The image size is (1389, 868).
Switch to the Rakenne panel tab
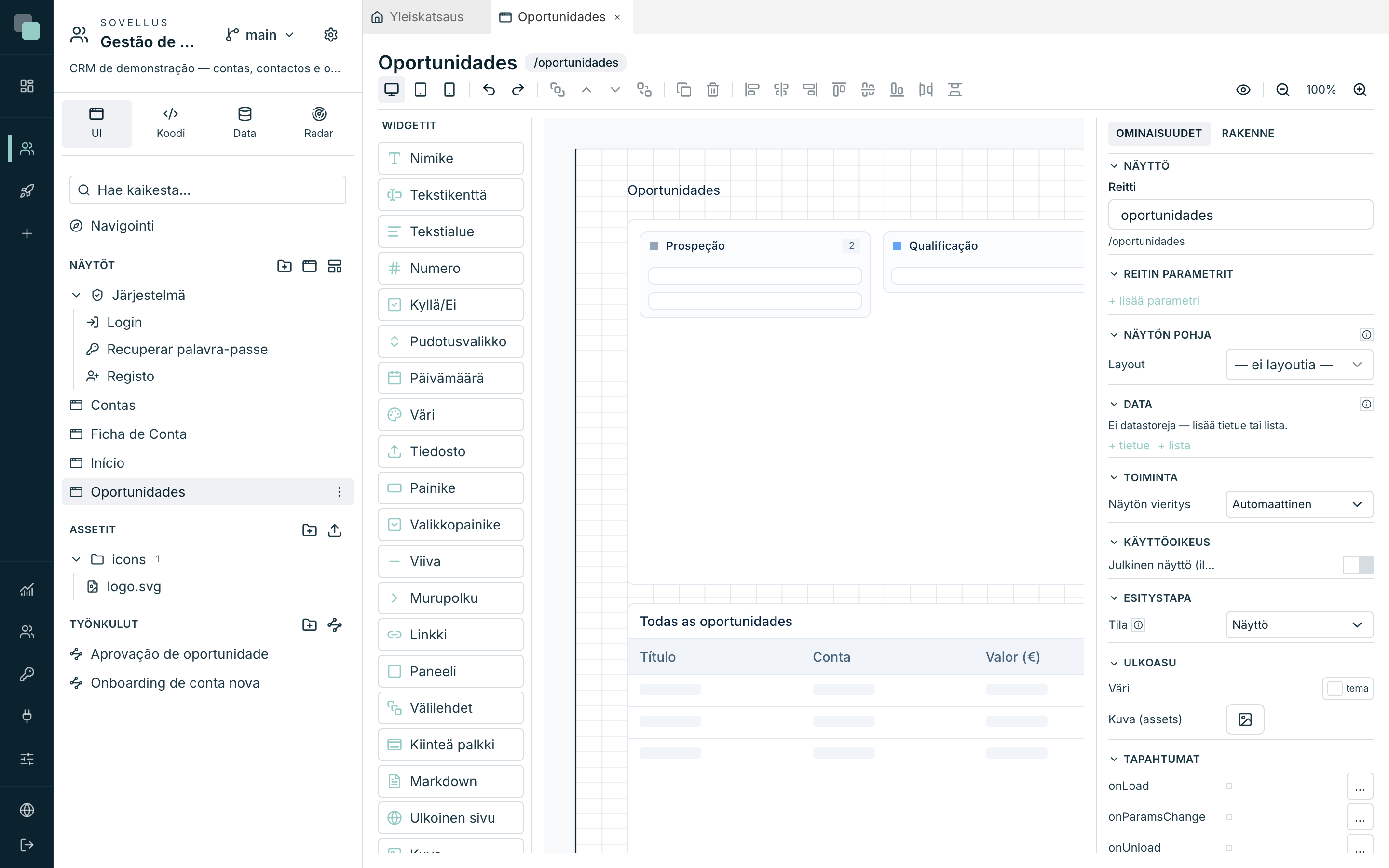tap(1248, 133)
